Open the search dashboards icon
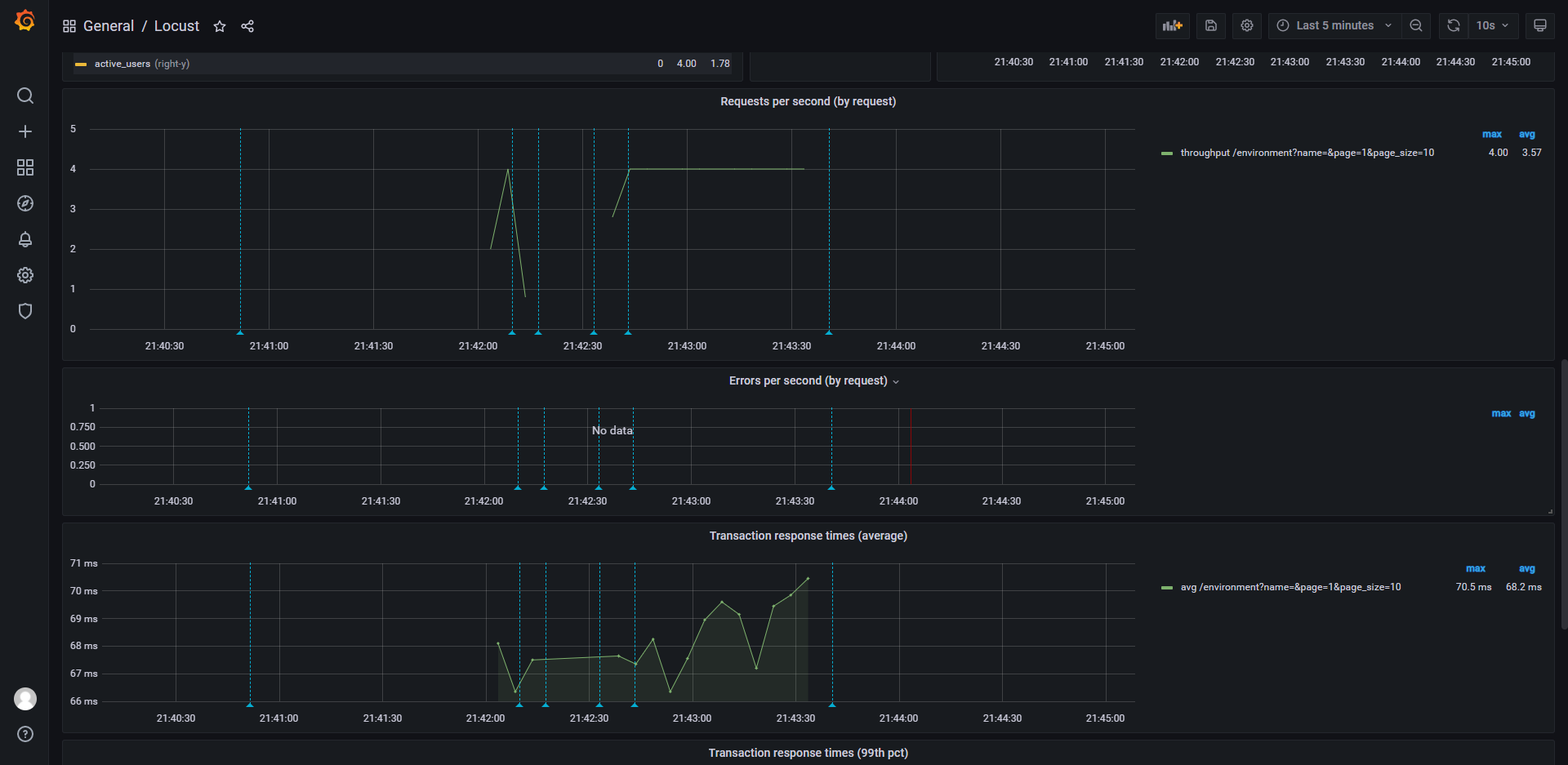Screen dimensions: 1568x765 coord(25,96)
